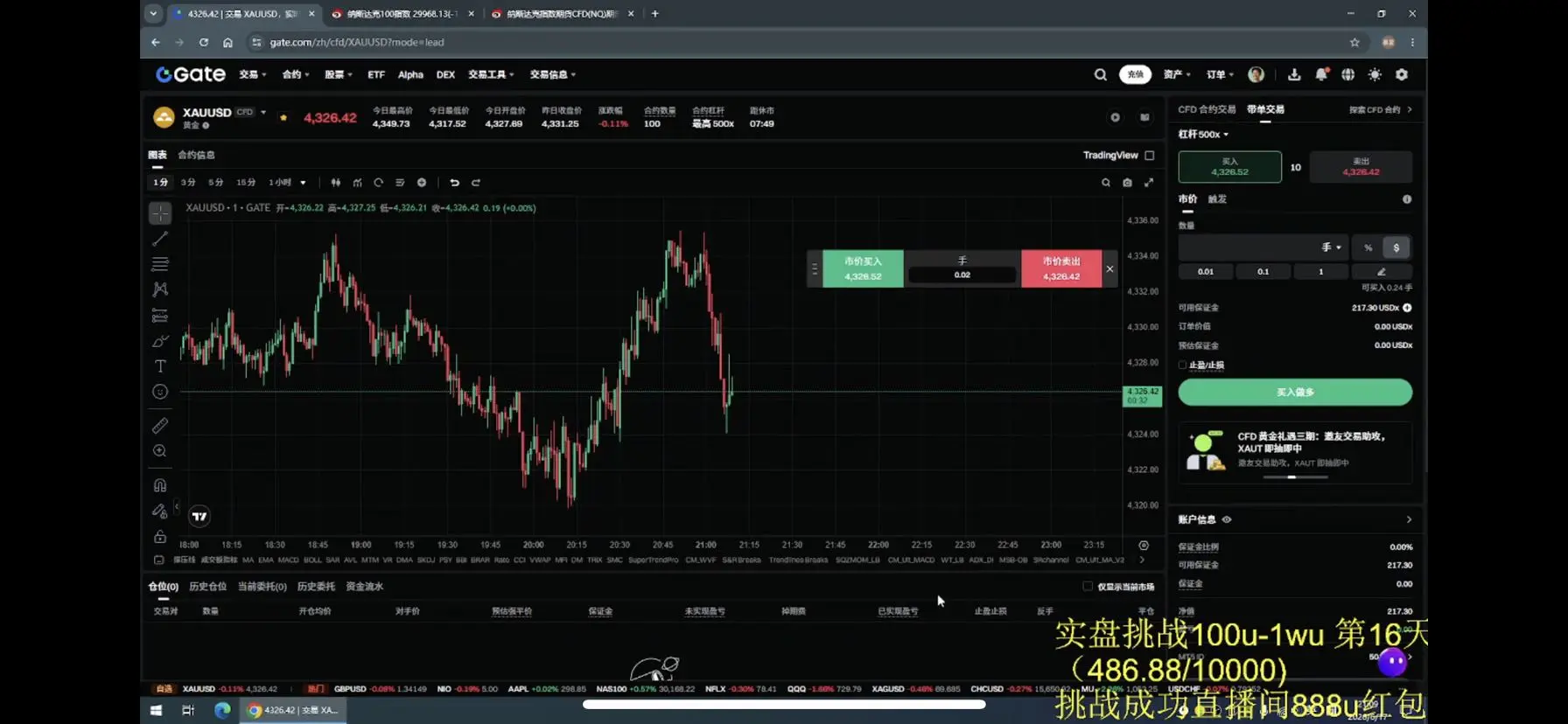Toggle the TradingView checkbox
The width and height of the screenshot is (1568, 724).
click(x=1150, y=156)
